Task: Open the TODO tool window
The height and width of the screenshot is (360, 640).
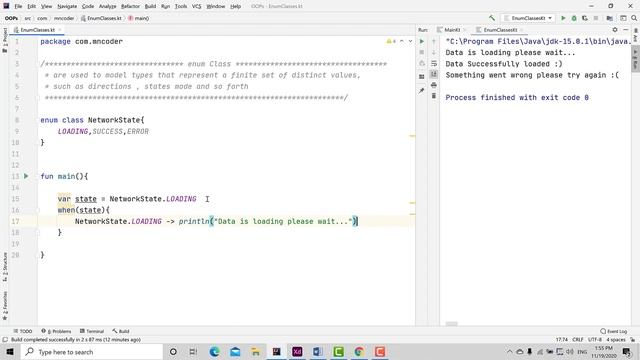Action: tap(23, 331)
